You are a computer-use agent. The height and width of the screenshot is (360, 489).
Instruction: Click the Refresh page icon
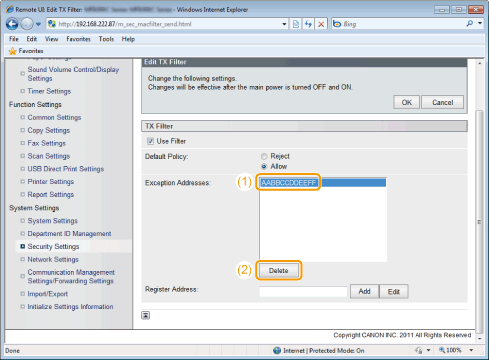[x=308, y=24]
